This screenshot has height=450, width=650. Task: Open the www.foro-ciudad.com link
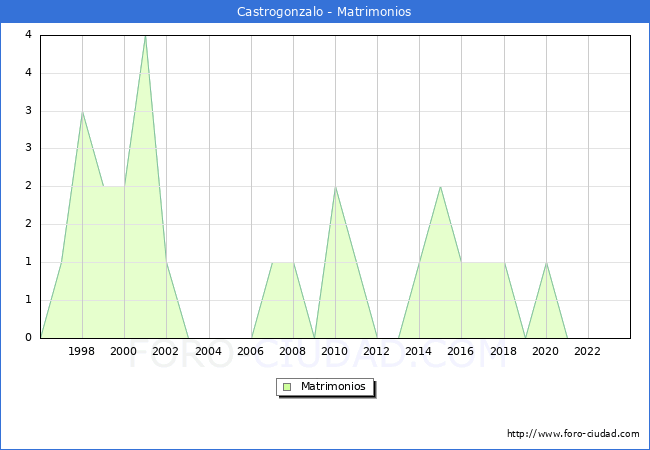(573, 434)
